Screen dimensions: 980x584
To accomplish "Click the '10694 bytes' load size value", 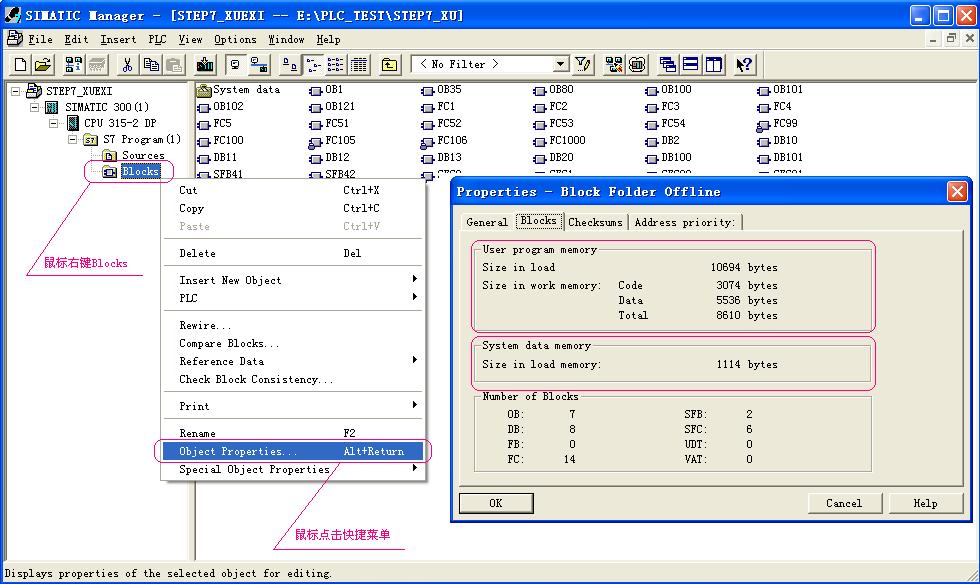I will point(744,268).
